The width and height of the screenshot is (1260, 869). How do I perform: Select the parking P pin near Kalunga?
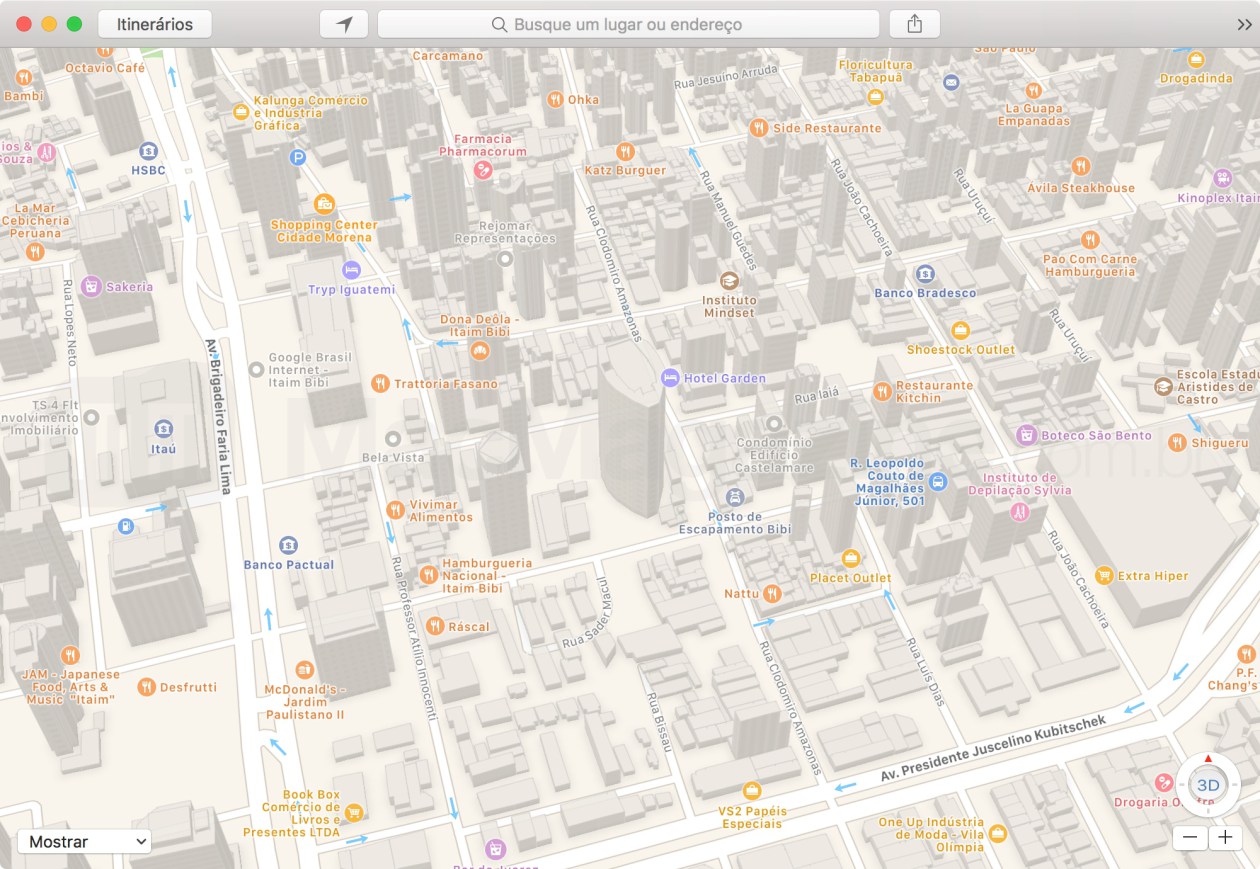coord(297,157)
